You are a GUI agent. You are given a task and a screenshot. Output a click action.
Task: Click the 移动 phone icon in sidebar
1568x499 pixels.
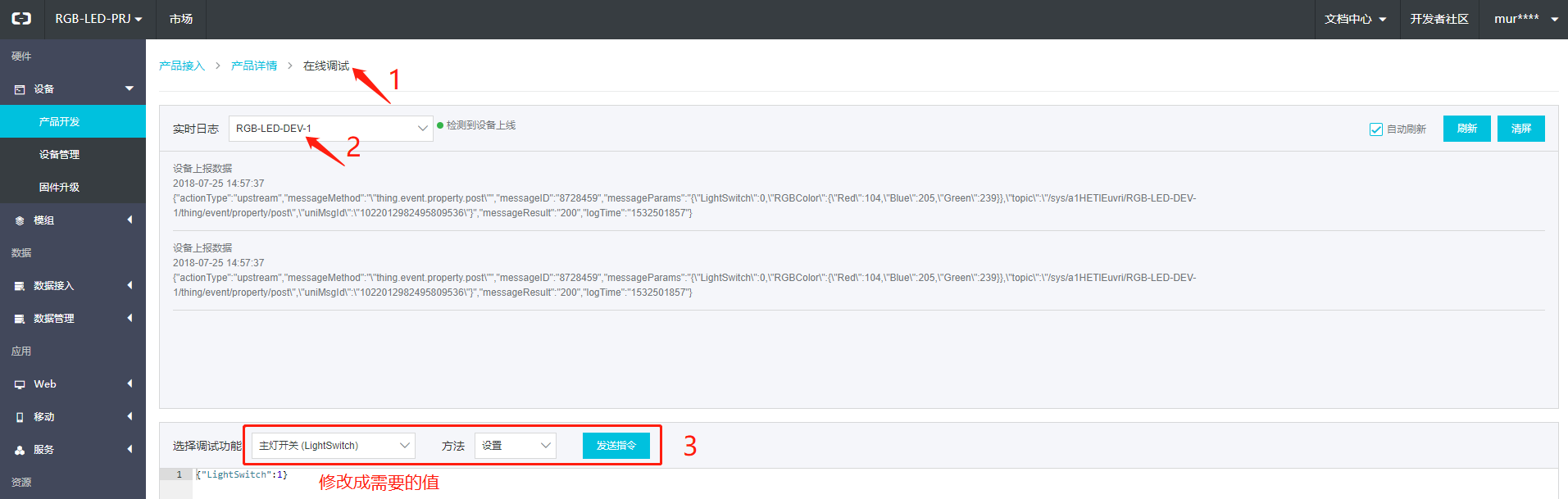tap(20, 417)
